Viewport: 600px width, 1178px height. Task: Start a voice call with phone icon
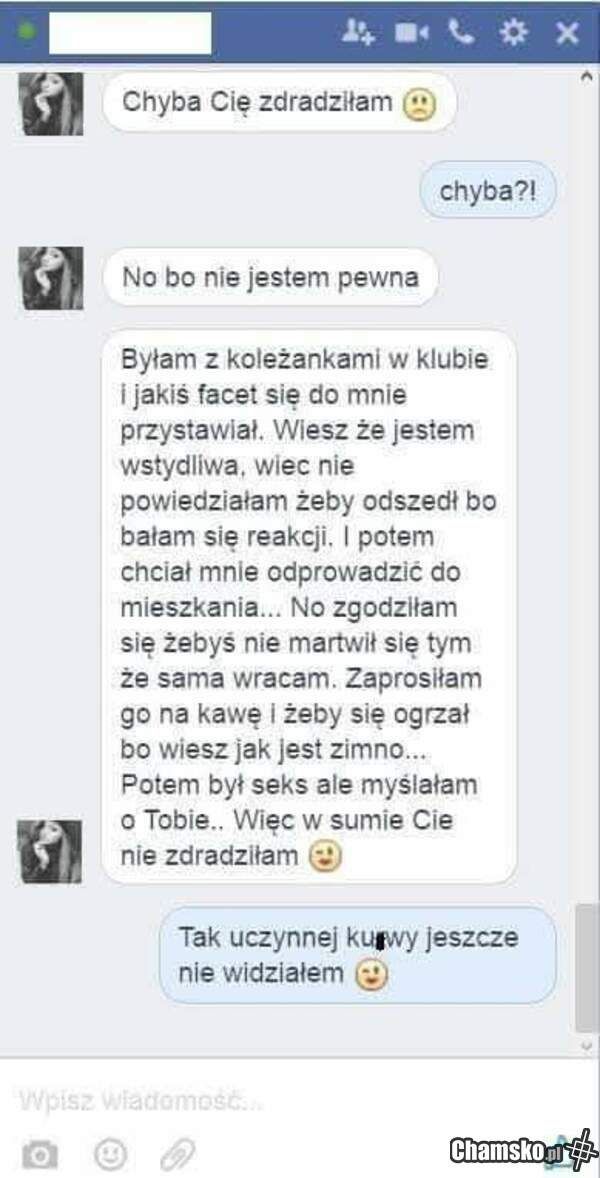tap(460, 32)
